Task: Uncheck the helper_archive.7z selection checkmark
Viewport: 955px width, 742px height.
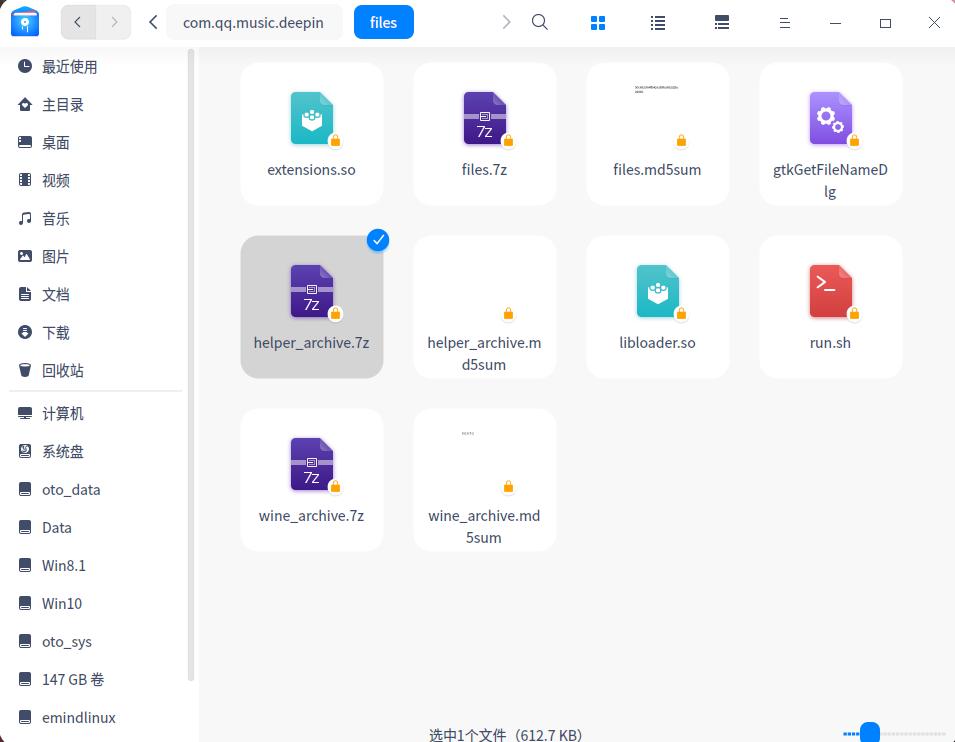Action: click(378, 240)
